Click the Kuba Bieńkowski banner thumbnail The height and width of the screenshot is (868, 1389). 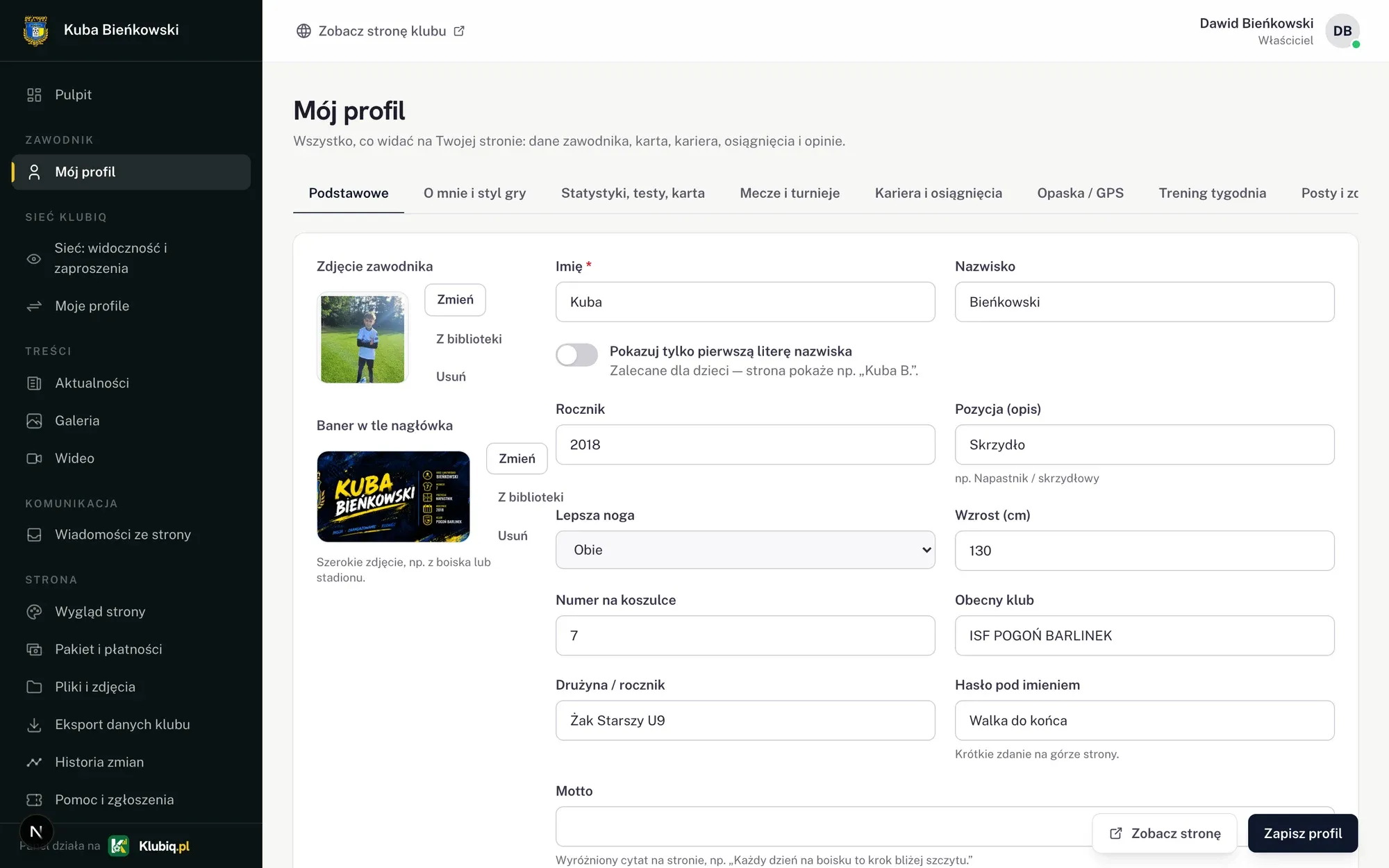pos(393,496)
